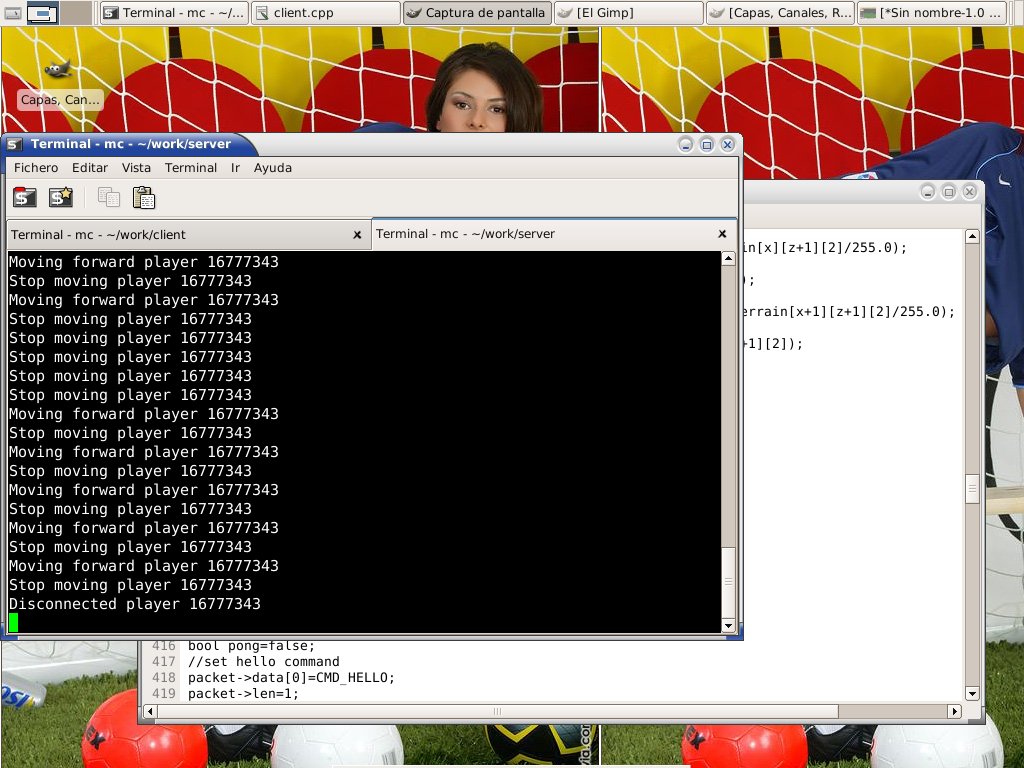Open the Ayuda menu

click(272, 168)
